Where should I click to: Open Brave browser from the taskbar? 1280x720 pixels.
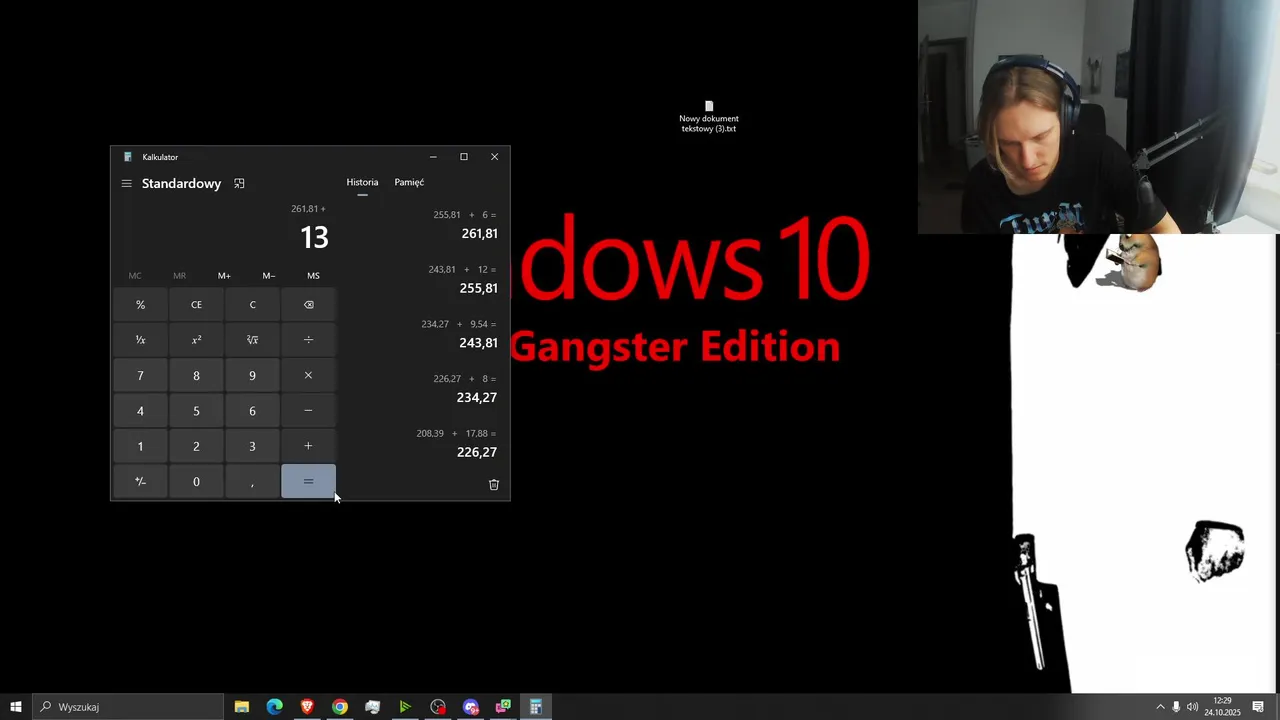tap(307, 707)
